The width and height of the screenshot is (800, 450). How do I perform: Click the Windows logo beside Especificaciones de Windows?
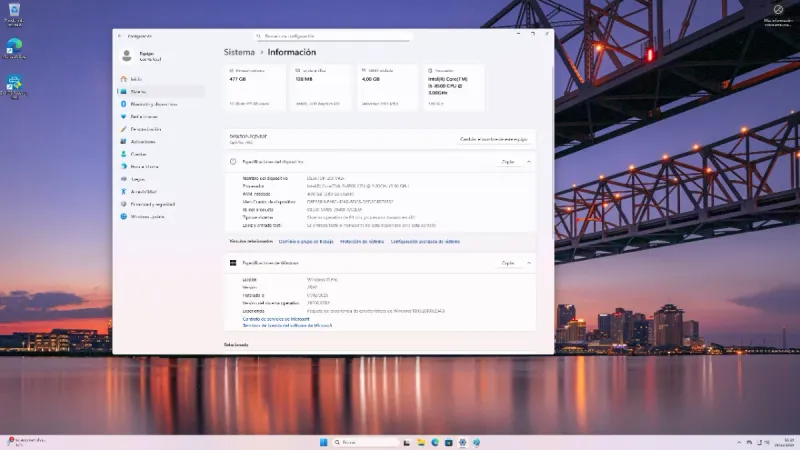(x=233, y=263)
